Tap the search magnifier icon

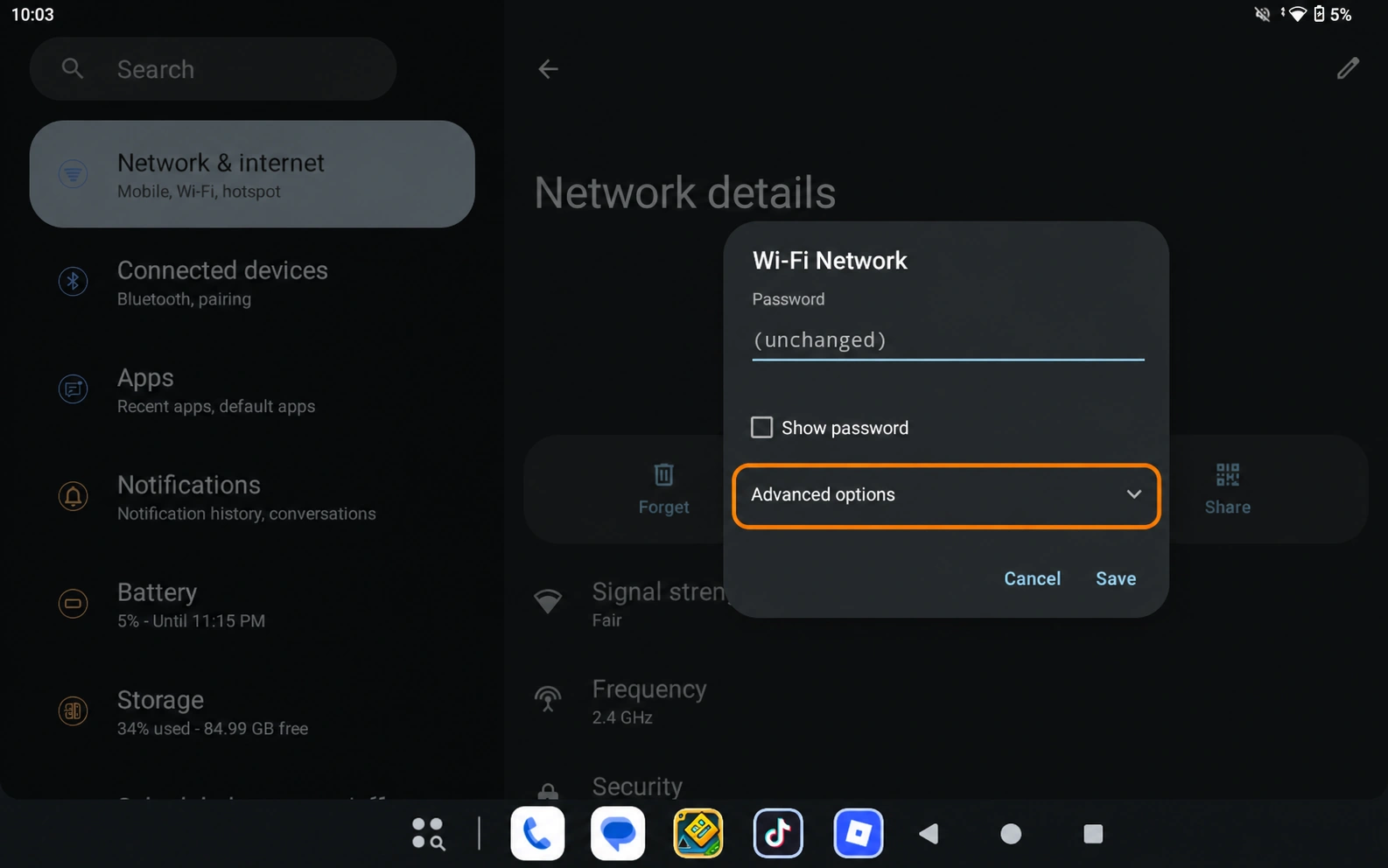click(73, 68)
